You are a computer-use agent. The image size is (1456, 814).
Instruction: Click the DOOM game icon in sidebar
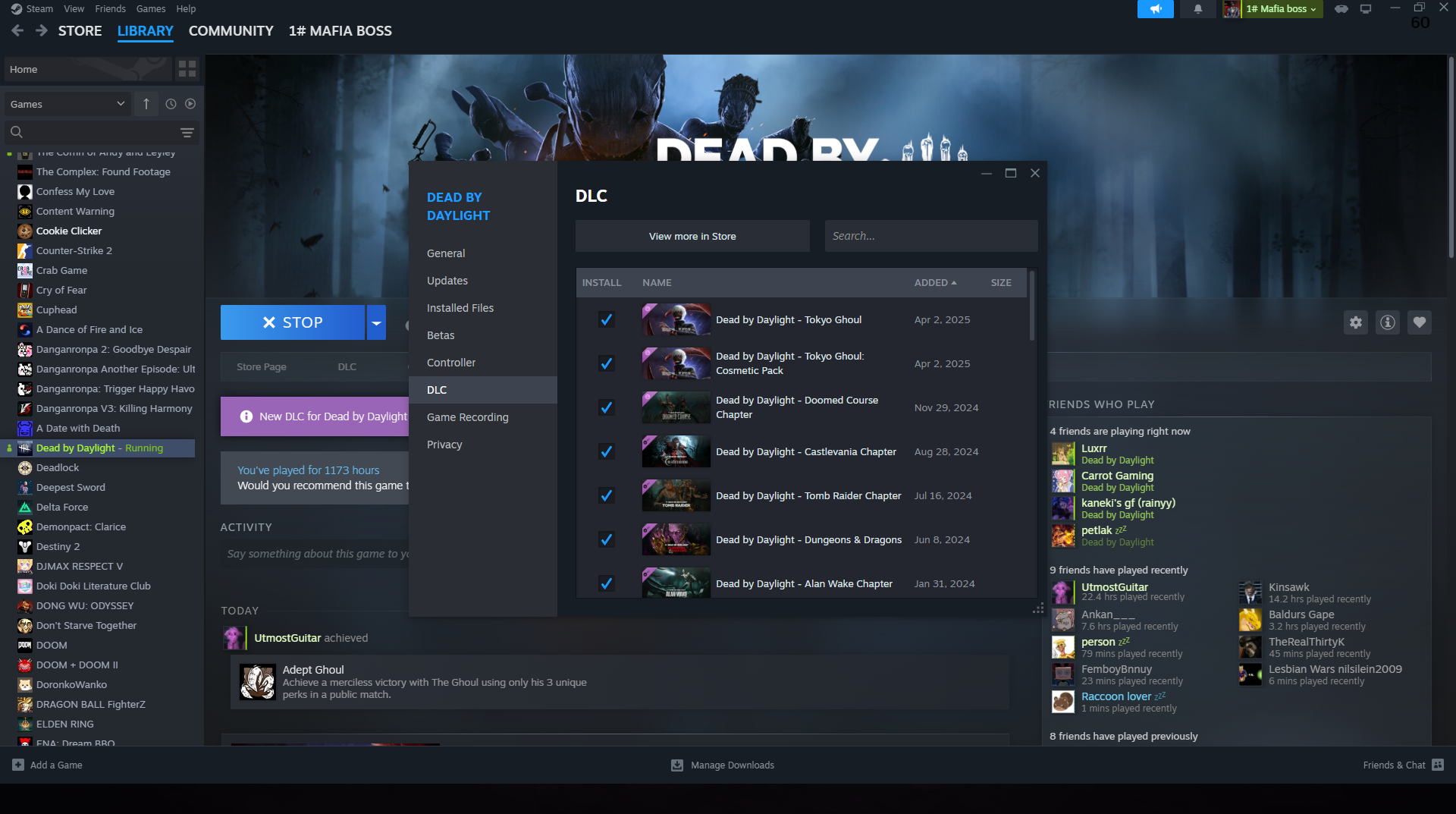[25, 646]
